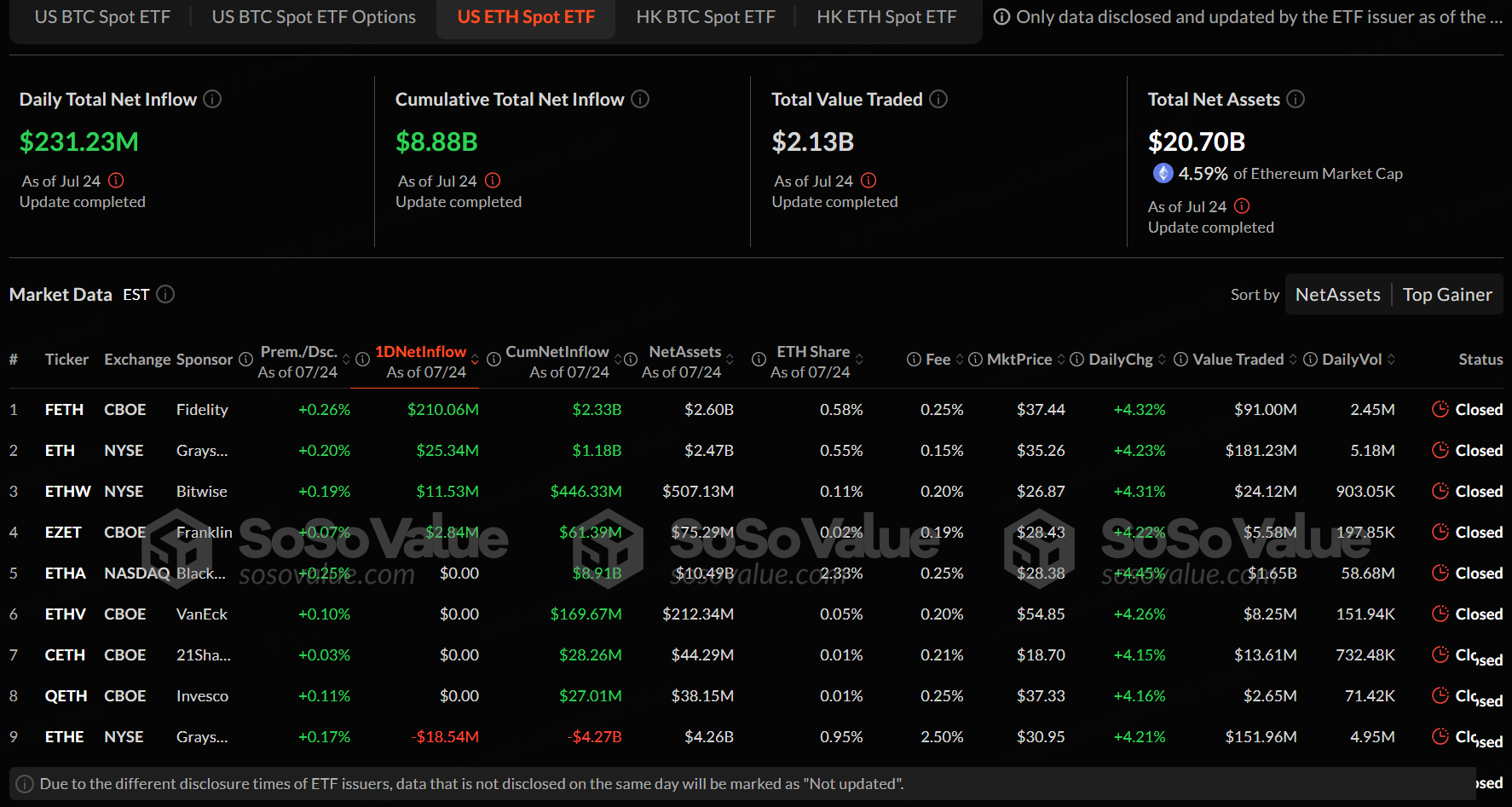The width and height of the screenshot is (1512, 807).
Task: Click info icon left of DailyChg header
Action: 1077,360
